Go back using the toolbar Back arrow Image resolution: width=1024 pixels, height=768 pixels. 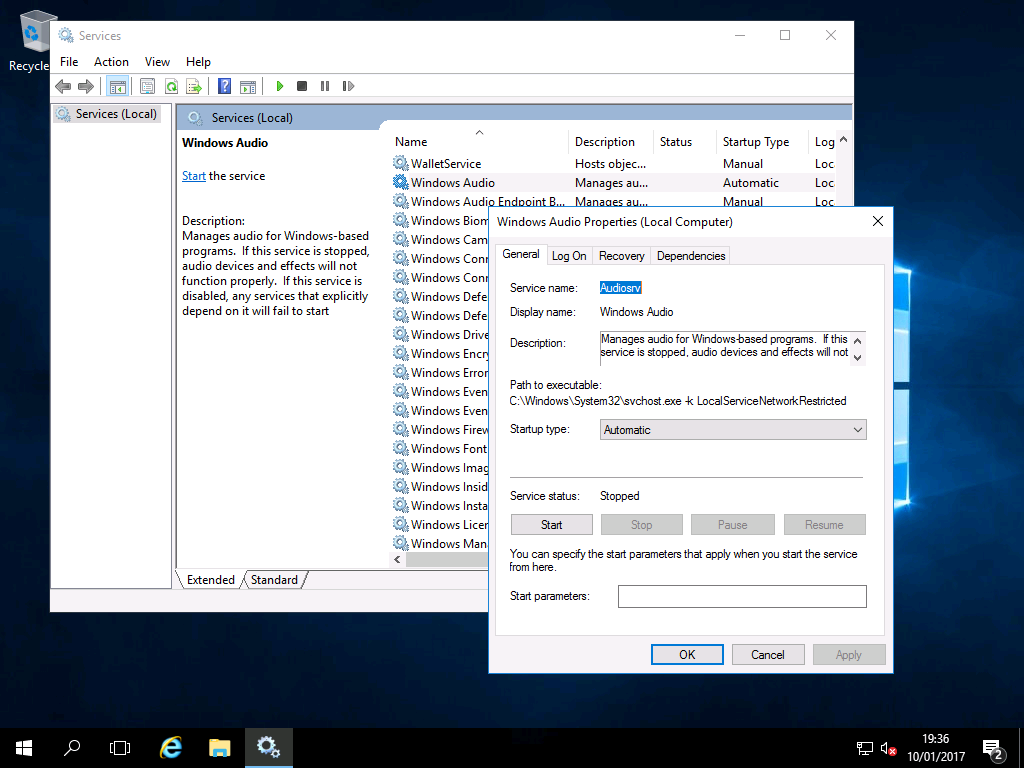[x=63, y=86]
